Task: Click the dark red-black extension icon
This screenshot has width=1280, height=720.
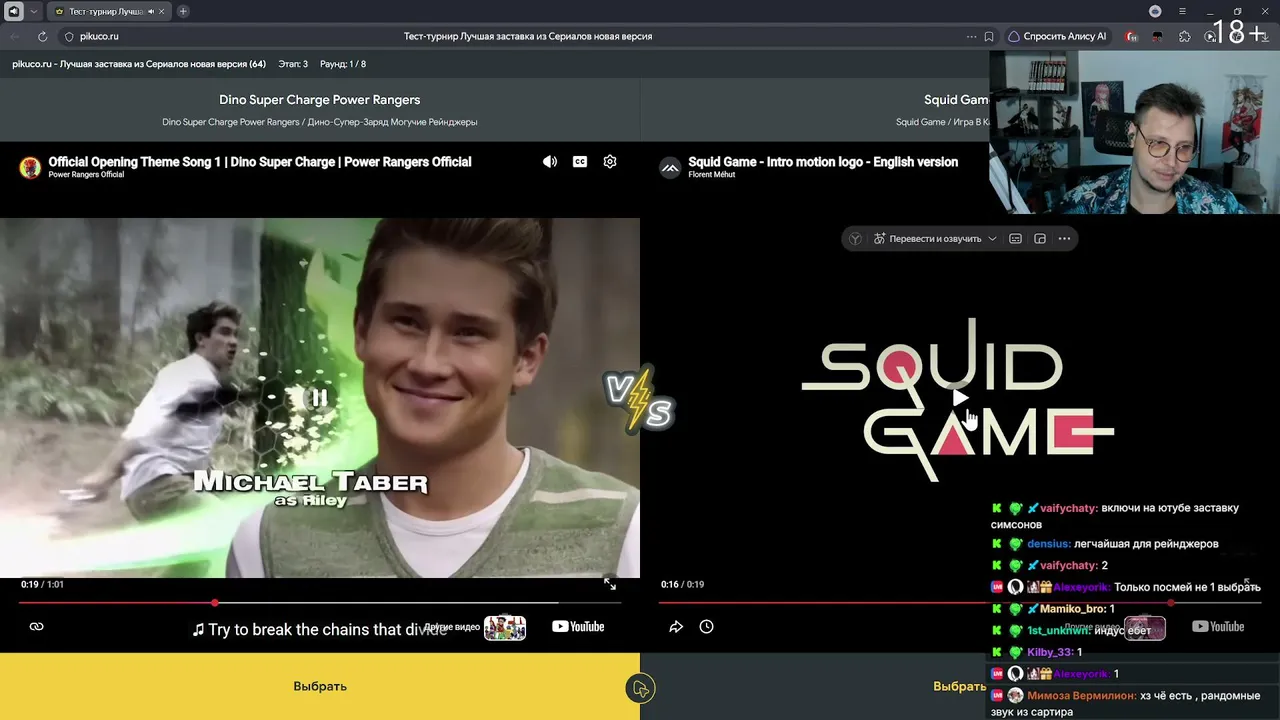Action: pos(1158,36)
